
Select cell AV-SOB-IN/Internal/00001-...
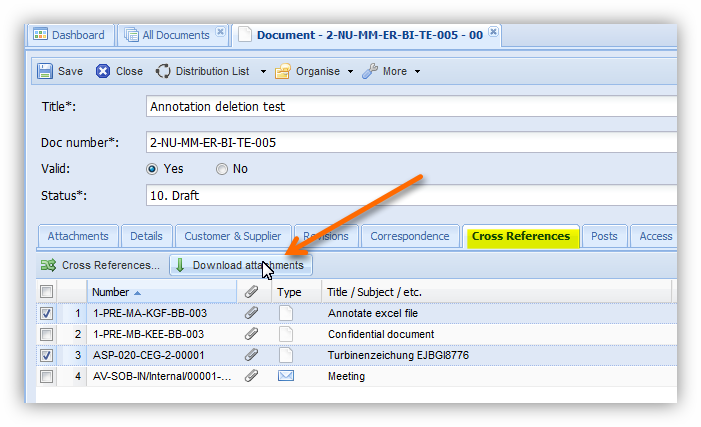point(162,376)
